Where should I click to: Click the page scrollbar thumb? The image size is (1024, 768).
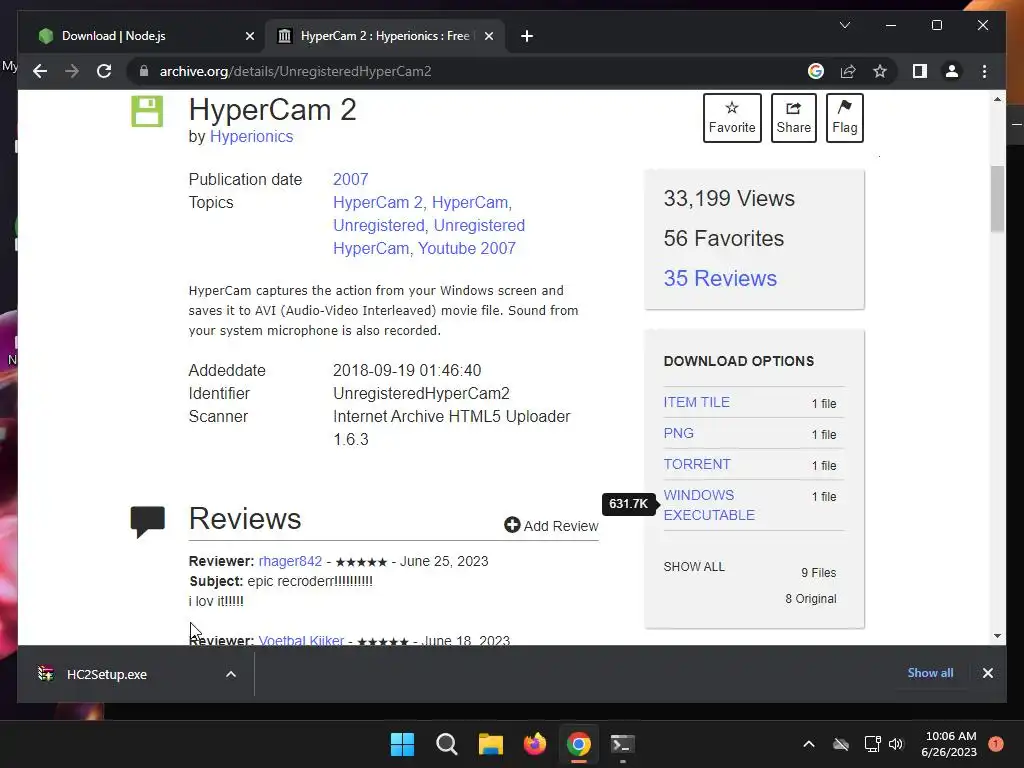(997, 199)
